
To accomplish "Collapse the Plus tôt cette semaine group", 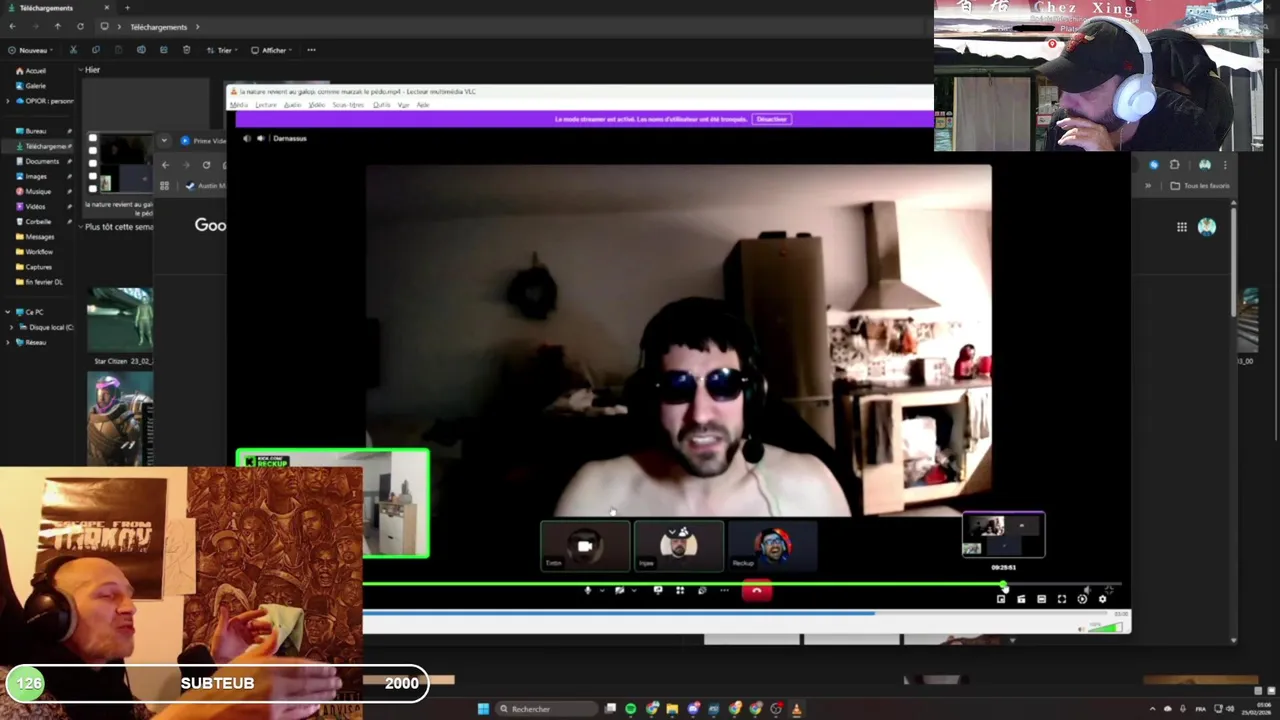I will (x=81, y=227).
